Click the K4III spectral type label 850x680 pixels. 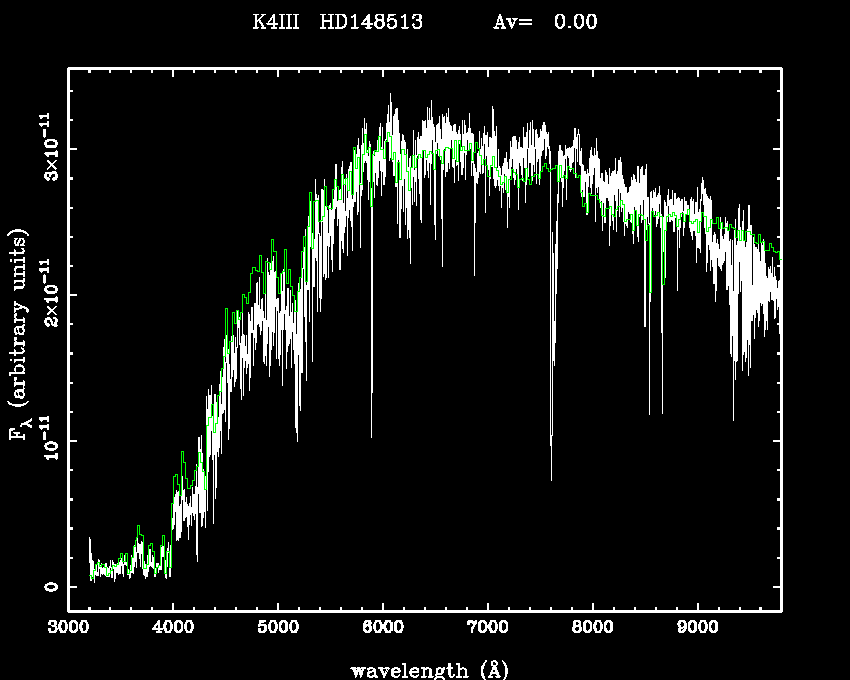pyautogui.click(x=276, y=22)
